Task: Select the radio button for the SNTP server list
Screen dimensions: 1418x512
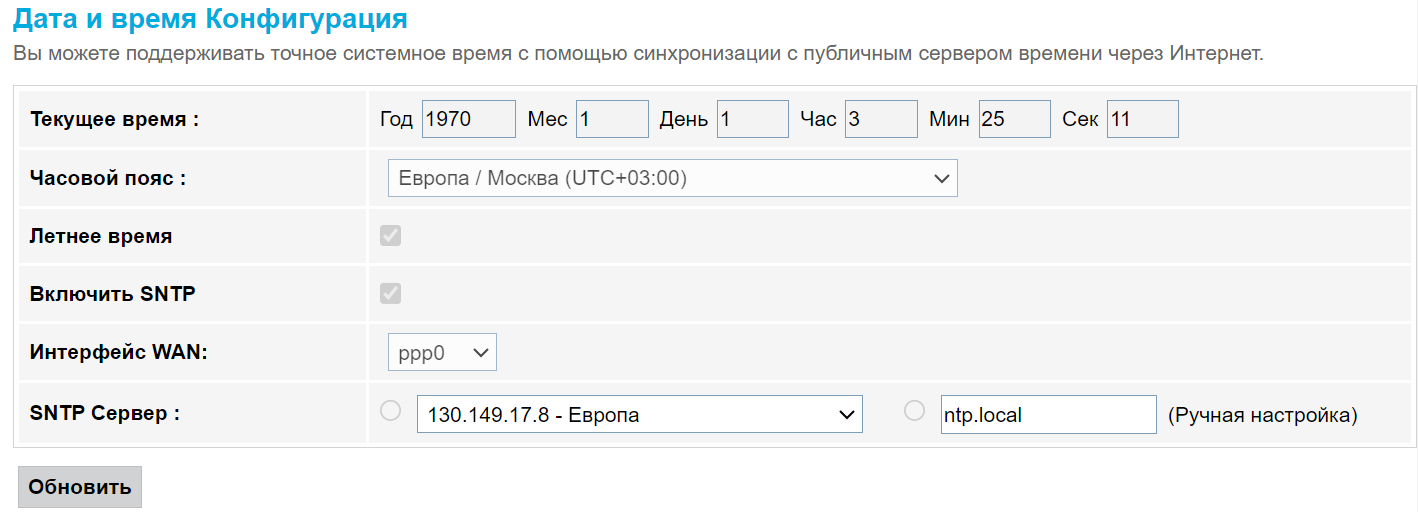Action: 391,411
